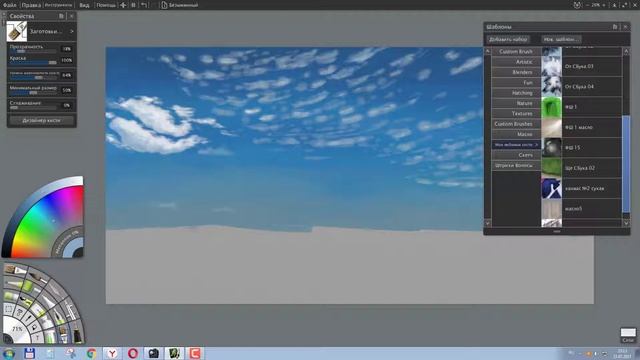
Task: Choose the канвас №2 сухая preset
Action: point(582,189)
